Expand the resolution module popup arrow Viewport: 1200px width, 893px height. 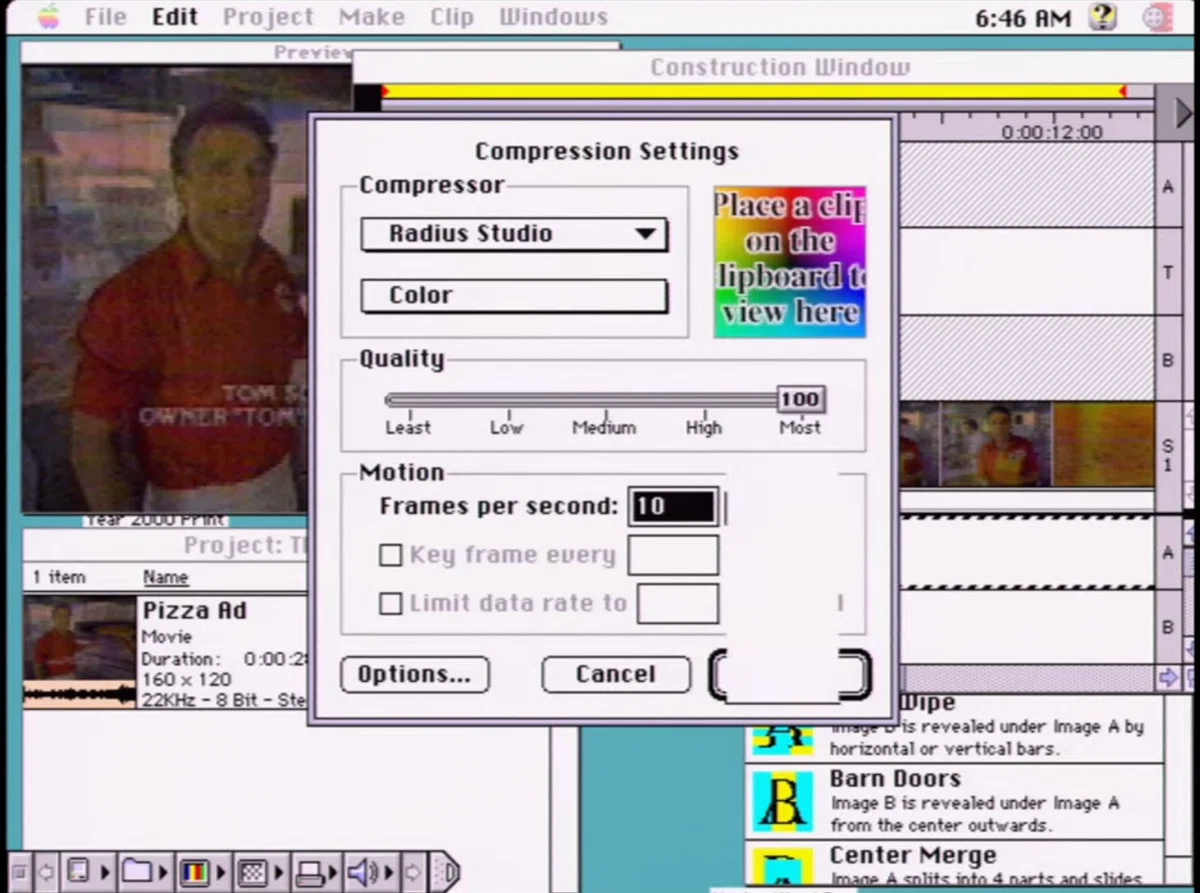click(280, 870)
